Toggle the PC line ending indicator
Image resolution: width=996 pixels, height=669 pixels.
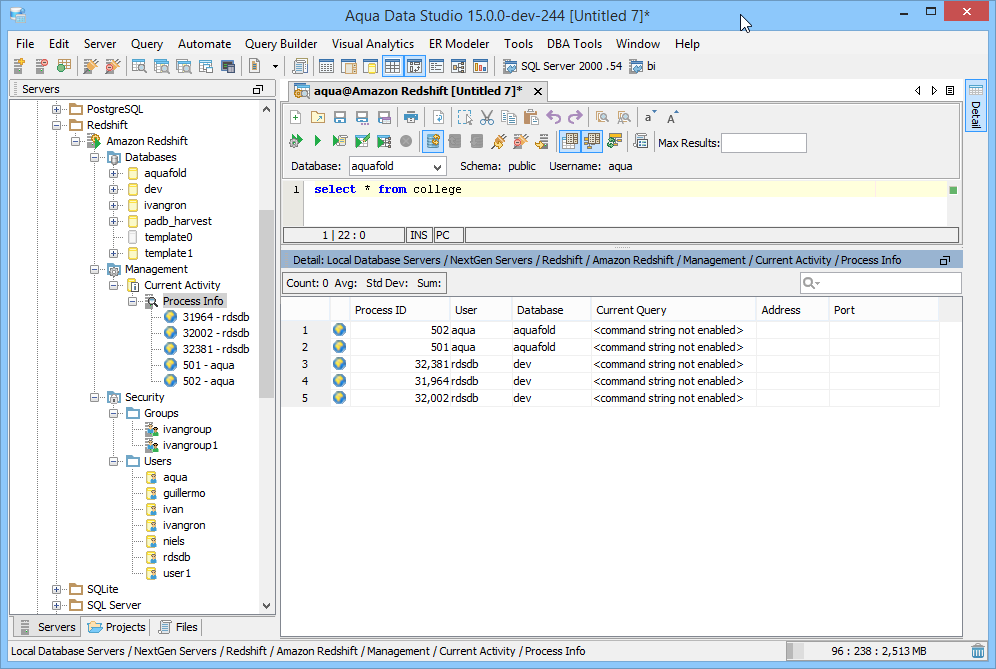coord(448,235)
